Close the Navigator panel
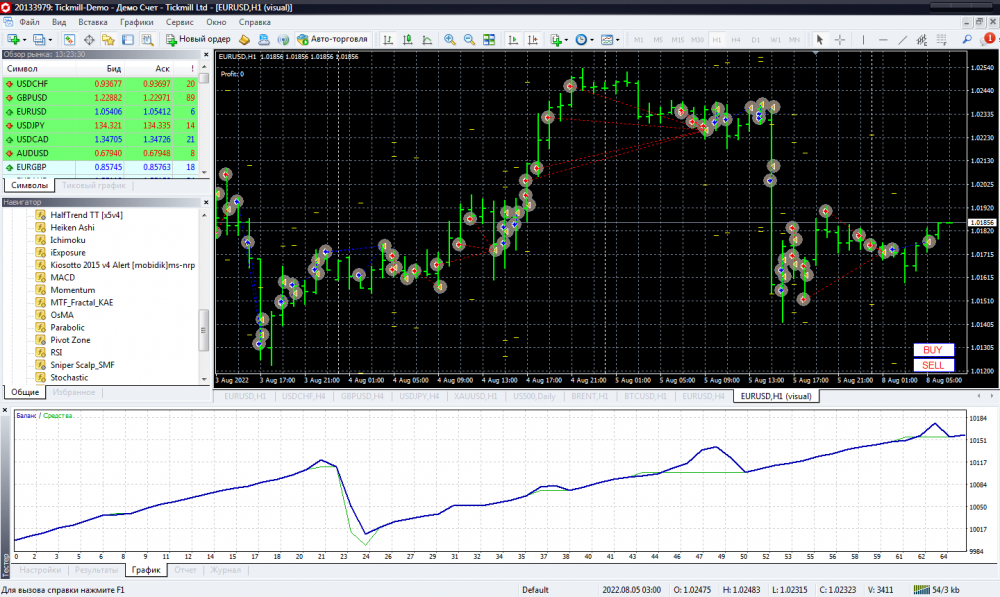This screenshot has width=1000, height=597. click(205, 202)
